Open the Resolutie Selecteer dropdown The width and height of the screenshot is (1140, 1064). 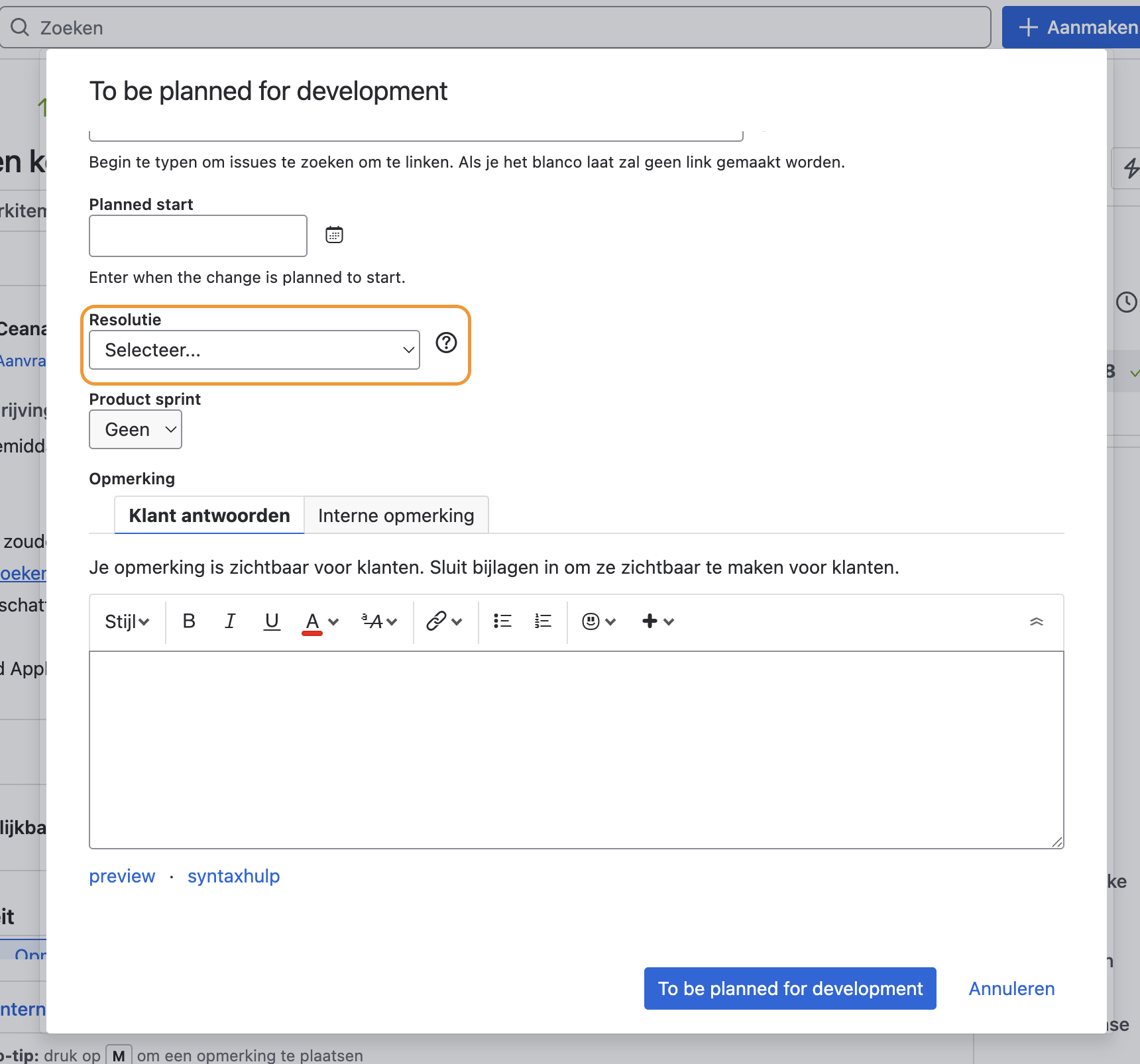[x=255, y=350]
